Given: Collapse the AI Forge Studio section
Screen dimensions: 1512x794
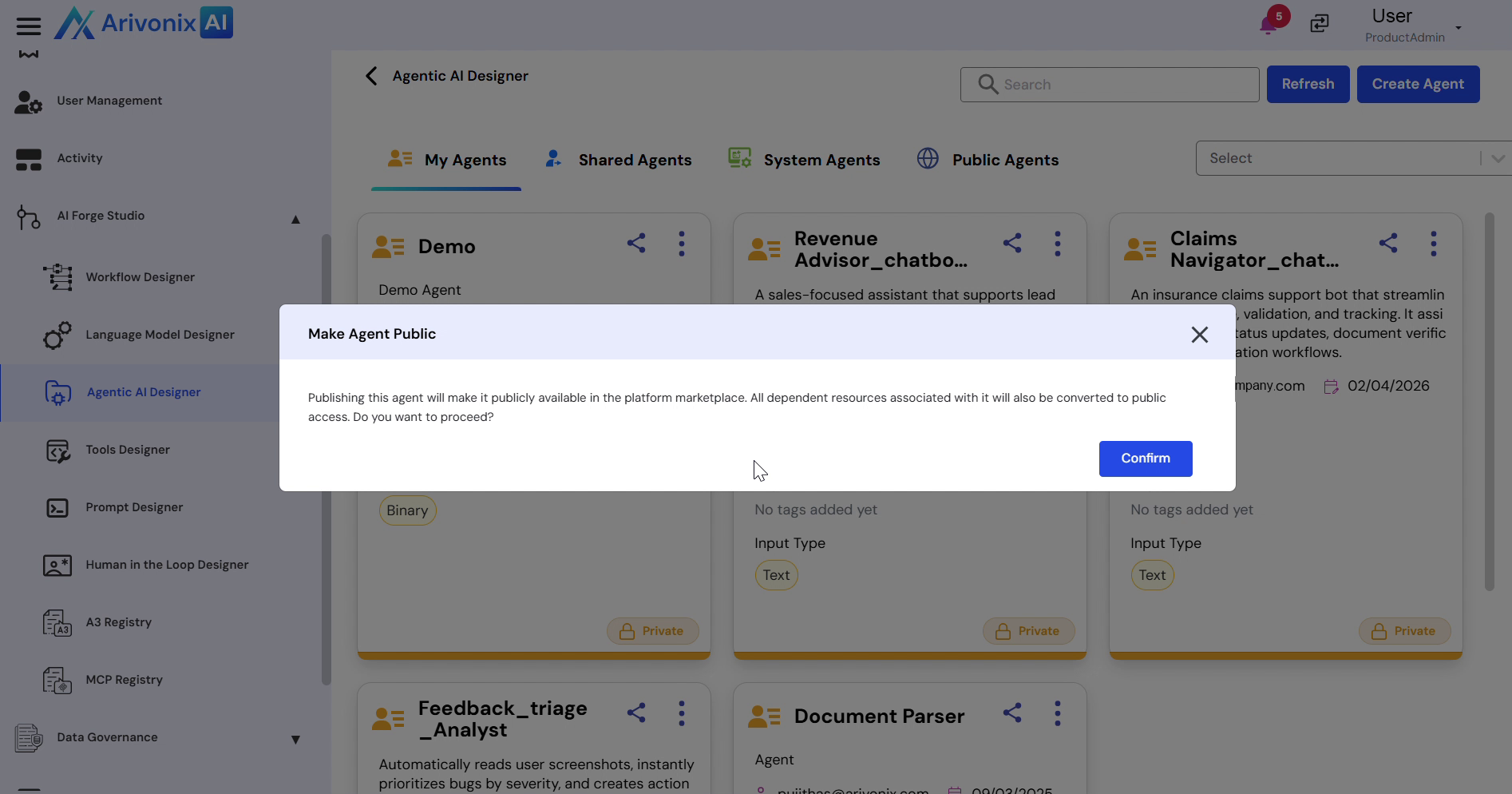Looking at the screenshot, I should (295, 220).
